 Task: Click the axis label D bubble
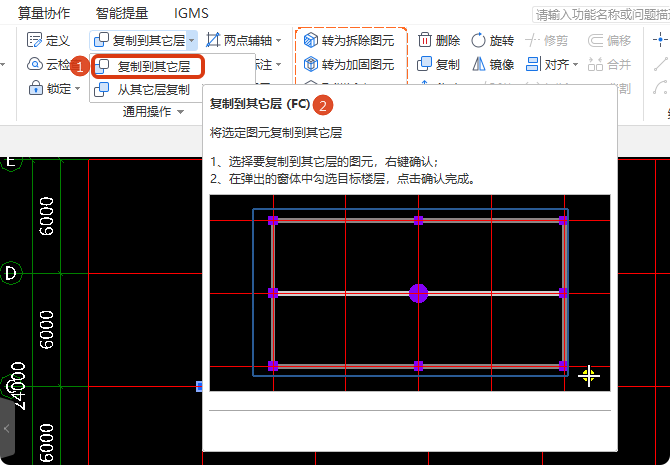point(11,273)
